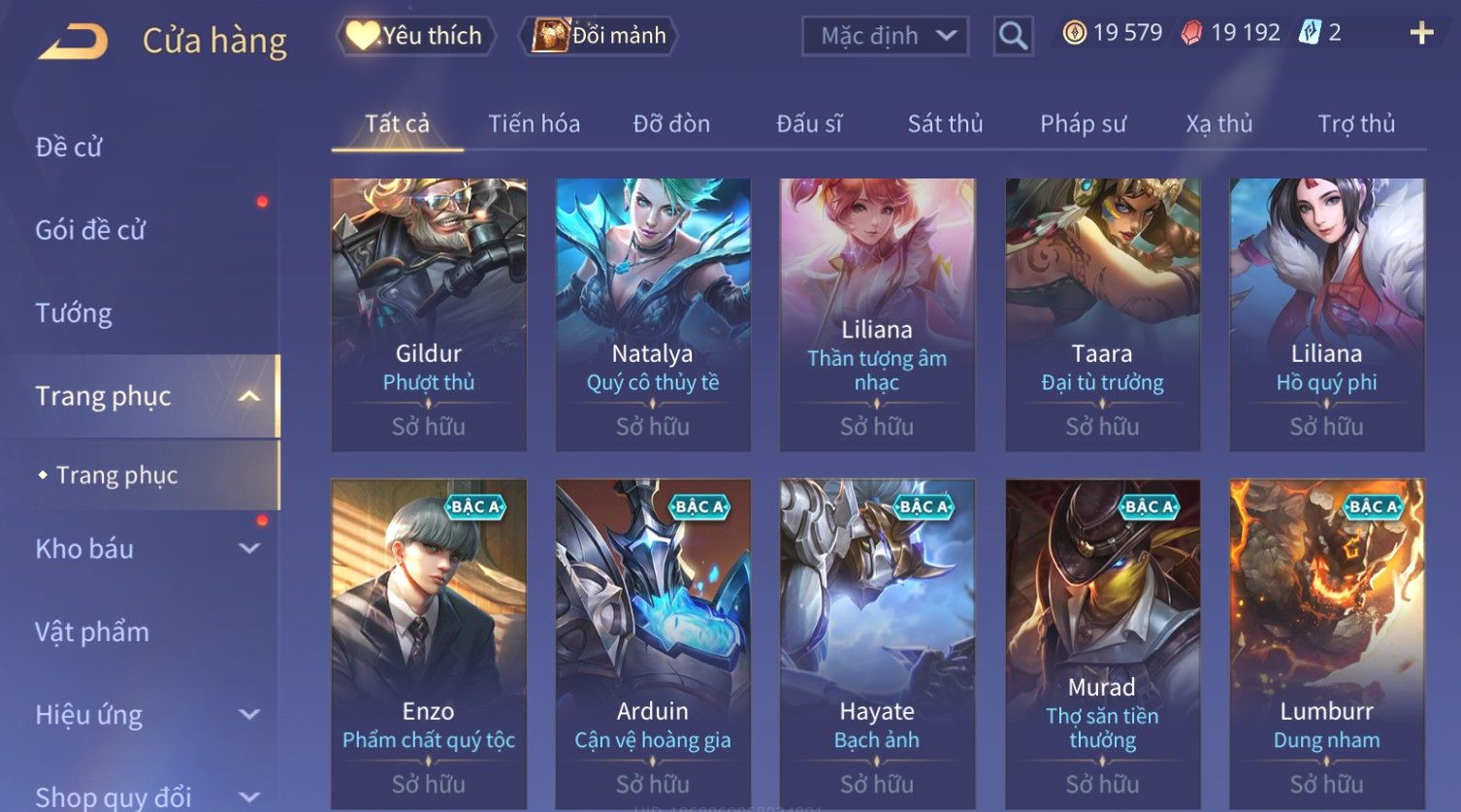Screen dimensions: 1461x812
Task: Tap the blue voucher ticket icon
Action: click(x=1310, y=33)
